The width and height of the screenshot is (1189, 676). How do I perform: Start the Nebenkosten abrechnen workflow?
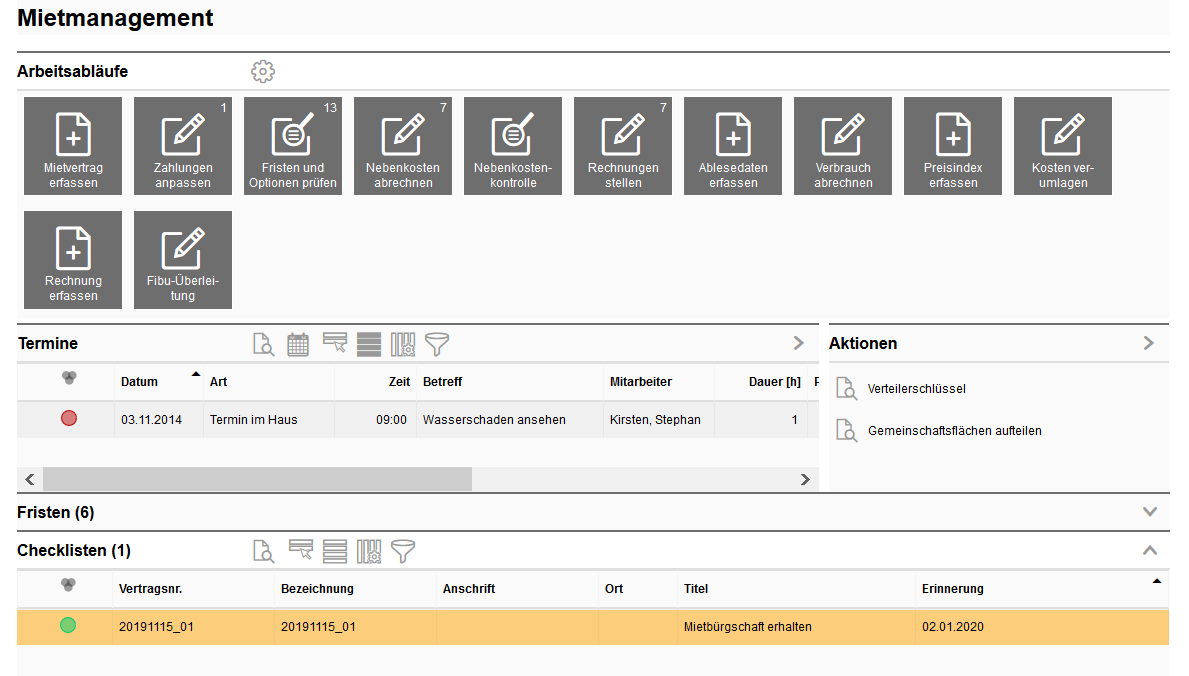[x=403, y=146]
